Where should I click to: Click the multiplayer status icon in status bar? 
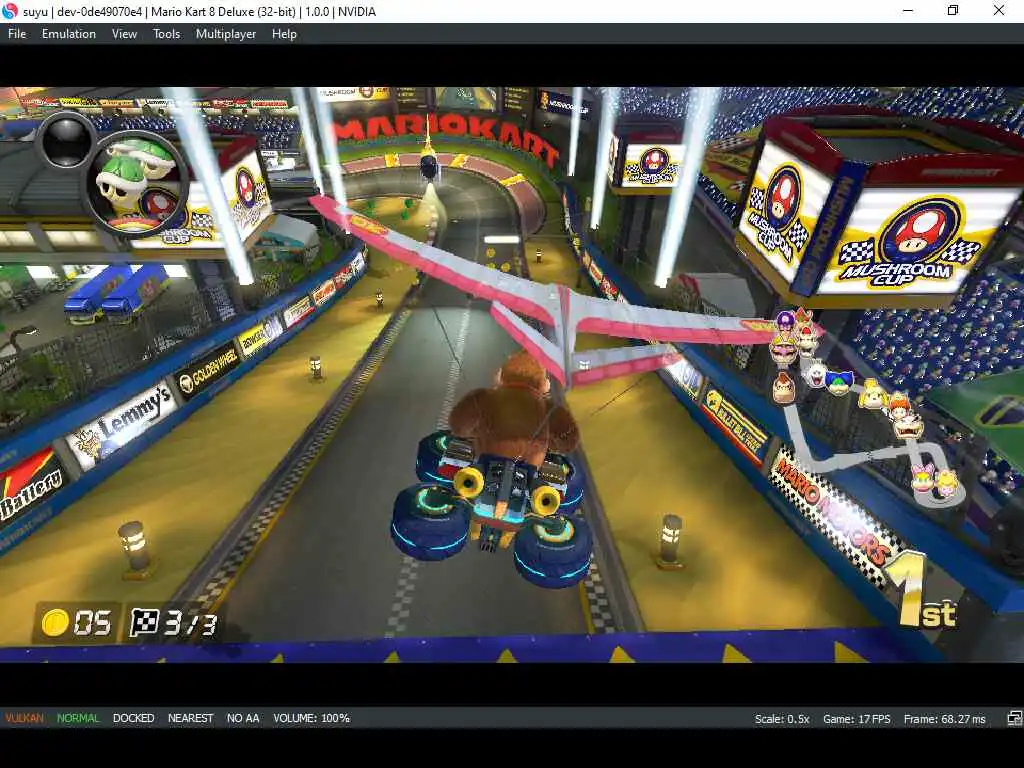coord(1014,719)
